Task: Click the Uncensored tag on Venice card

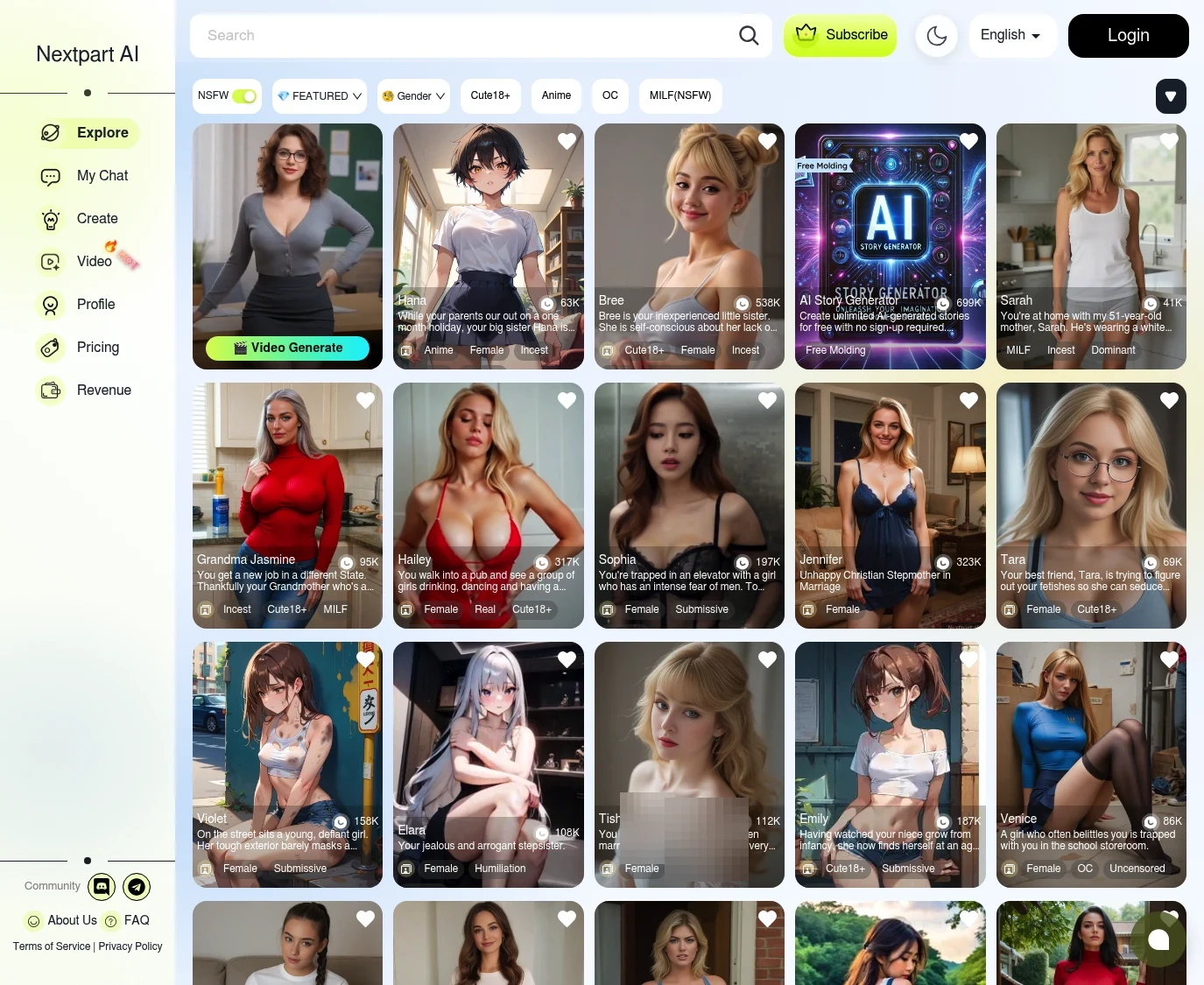Action: pyautogui.click(x=1137, y=869)
